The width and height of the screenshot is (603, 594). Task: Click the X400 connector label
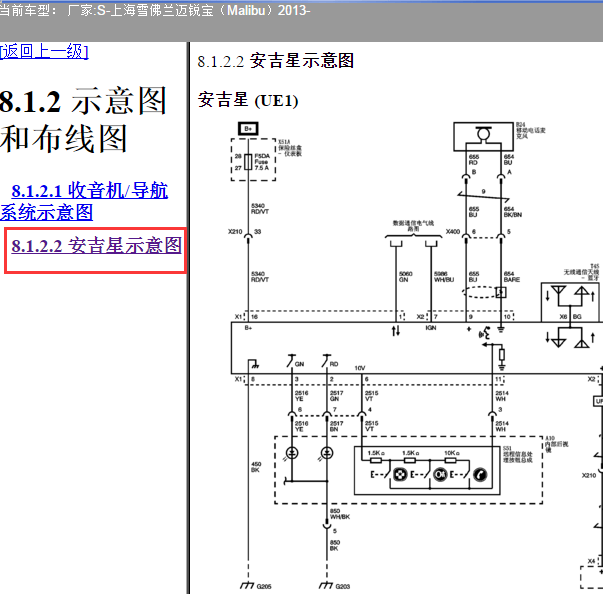coord(453,231)
